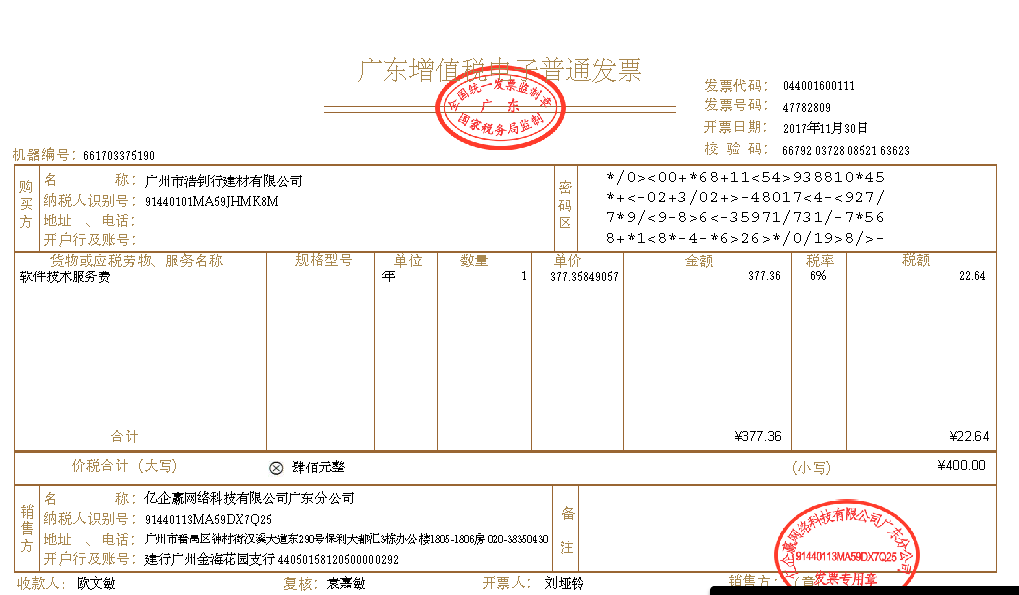
Task: Click the seller bank account 44050158120500000292
Action: point(338,559)
